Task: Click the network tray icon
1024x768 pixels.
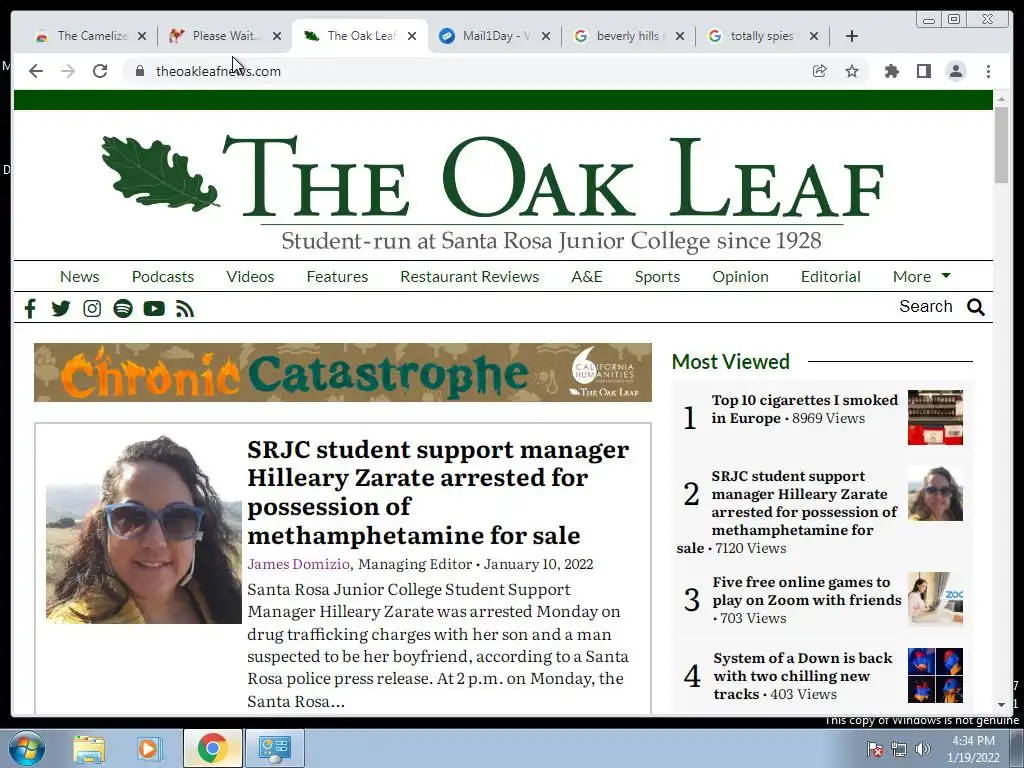Action: [x=899, y=749]
